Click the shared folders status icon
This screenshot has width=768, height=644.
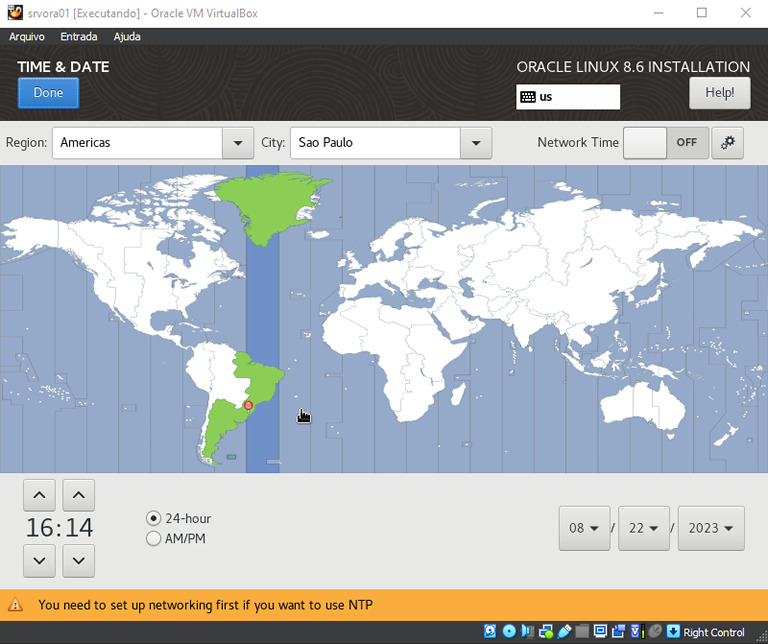(x=582, y=631)
